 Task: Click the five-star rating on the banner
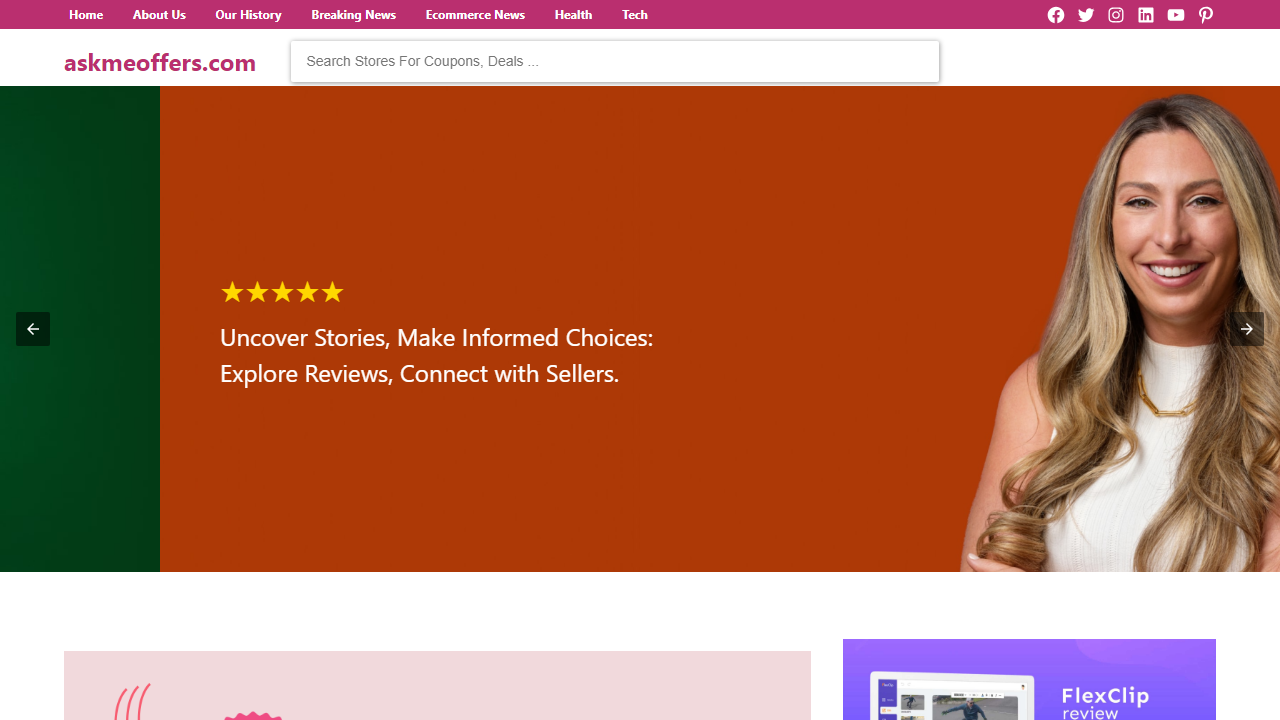pyautogui.click(x=282, y=292)
